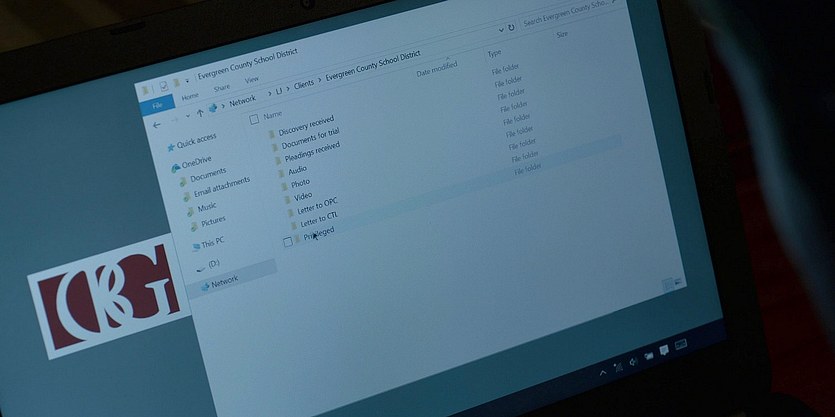This screenshot has height=417, width=835.
Task: Expand the chevron after Clients breadcrumb
Action: (x=320, y=80)
